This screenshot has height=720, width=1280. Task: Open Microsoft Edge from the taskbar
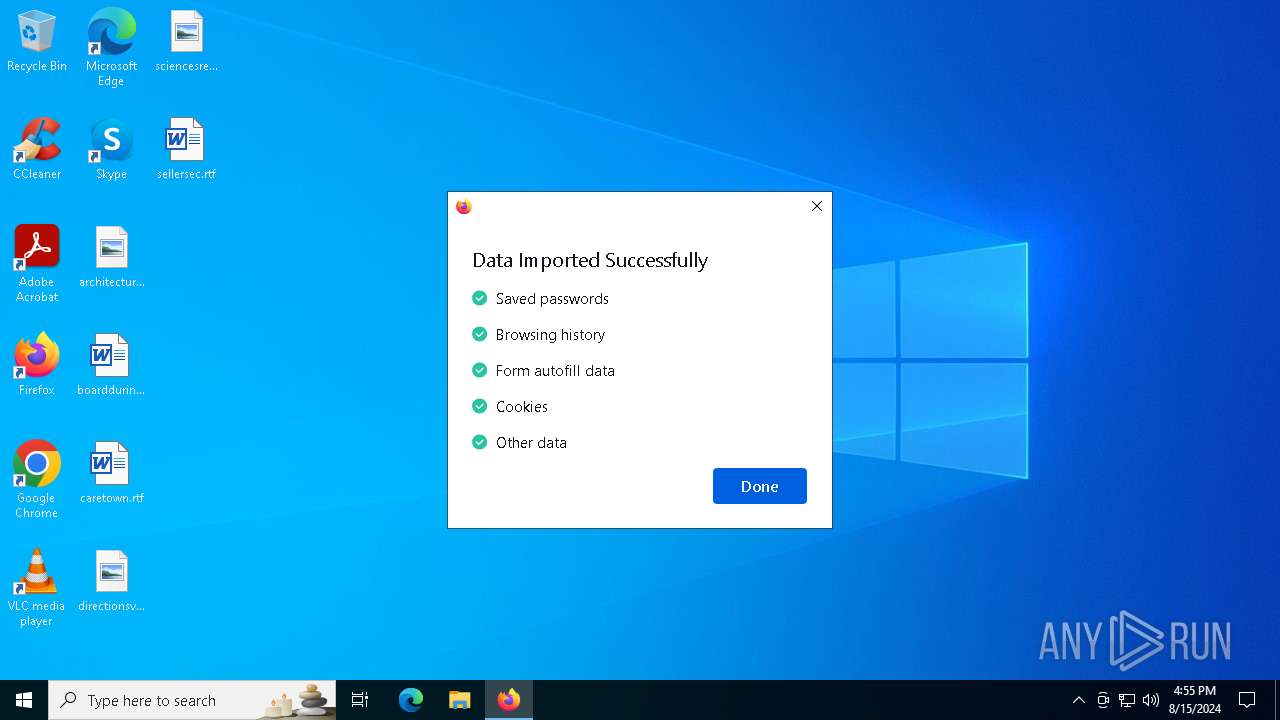pos(411,700)
